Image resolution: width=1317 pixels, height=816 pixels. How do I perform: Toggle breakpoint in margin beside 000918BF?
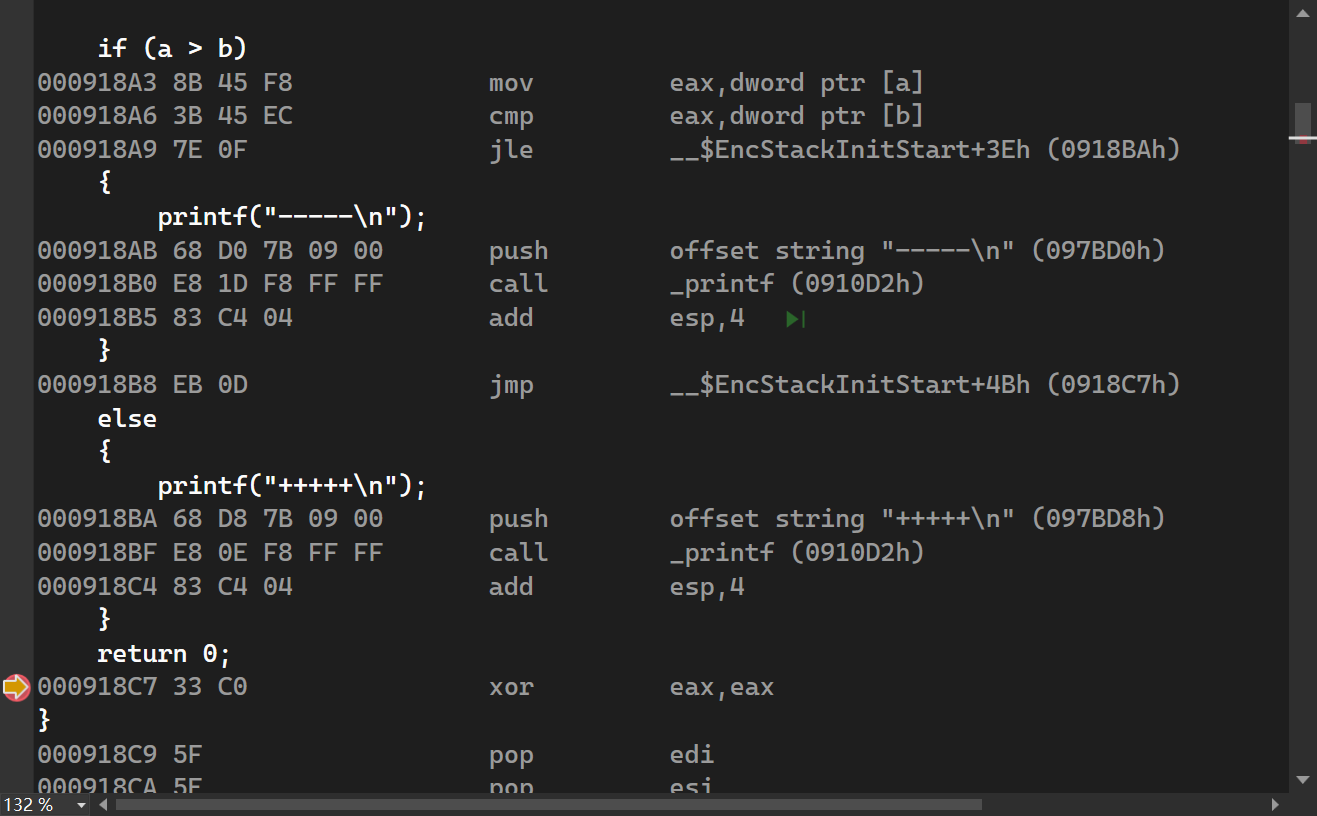point(16,553)
